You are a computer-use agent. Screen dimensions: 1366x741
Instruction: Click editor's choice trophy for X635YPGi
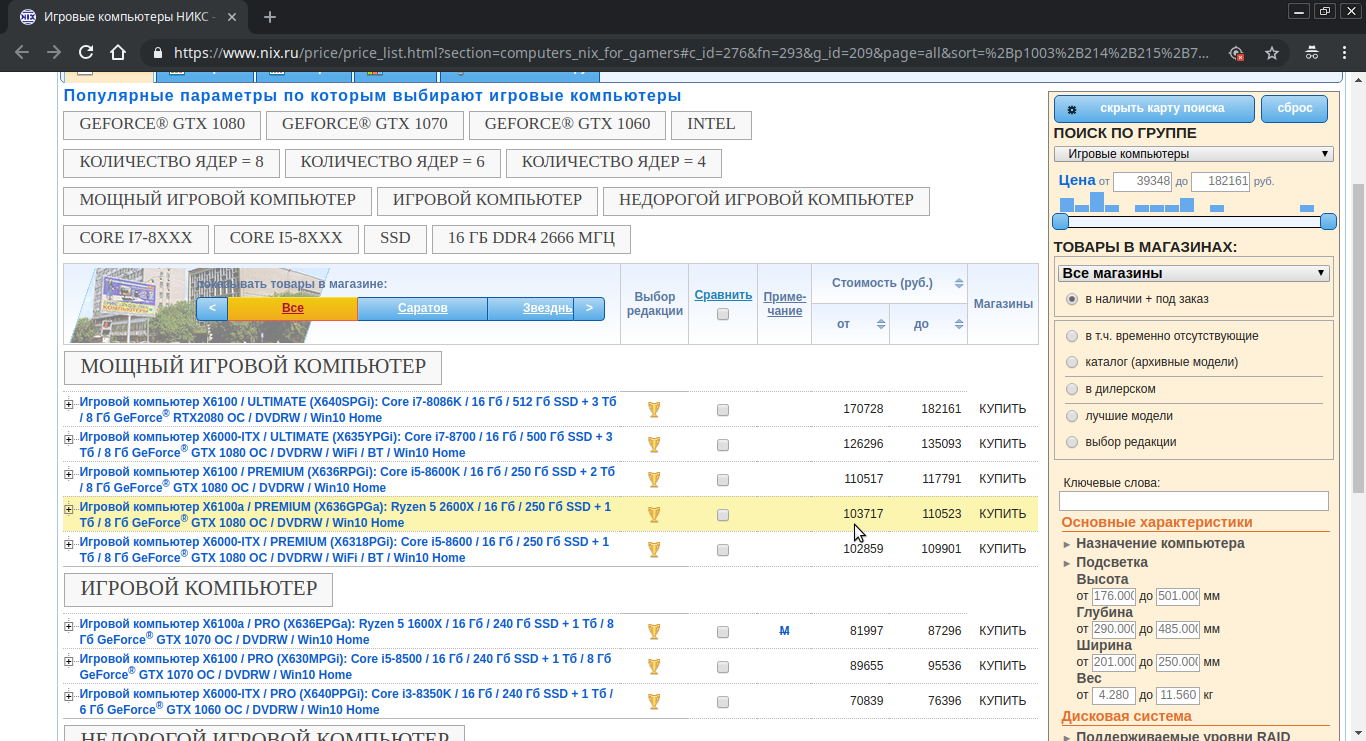coord(654,444)
